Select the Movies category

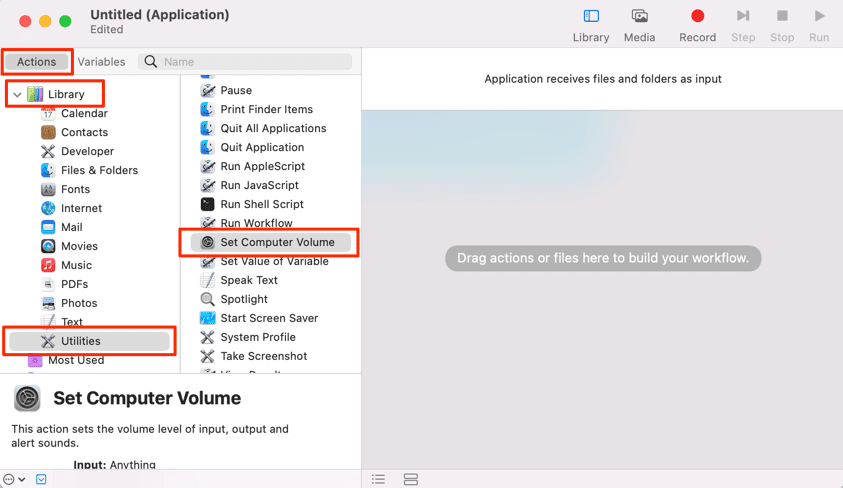click(69, 246)
